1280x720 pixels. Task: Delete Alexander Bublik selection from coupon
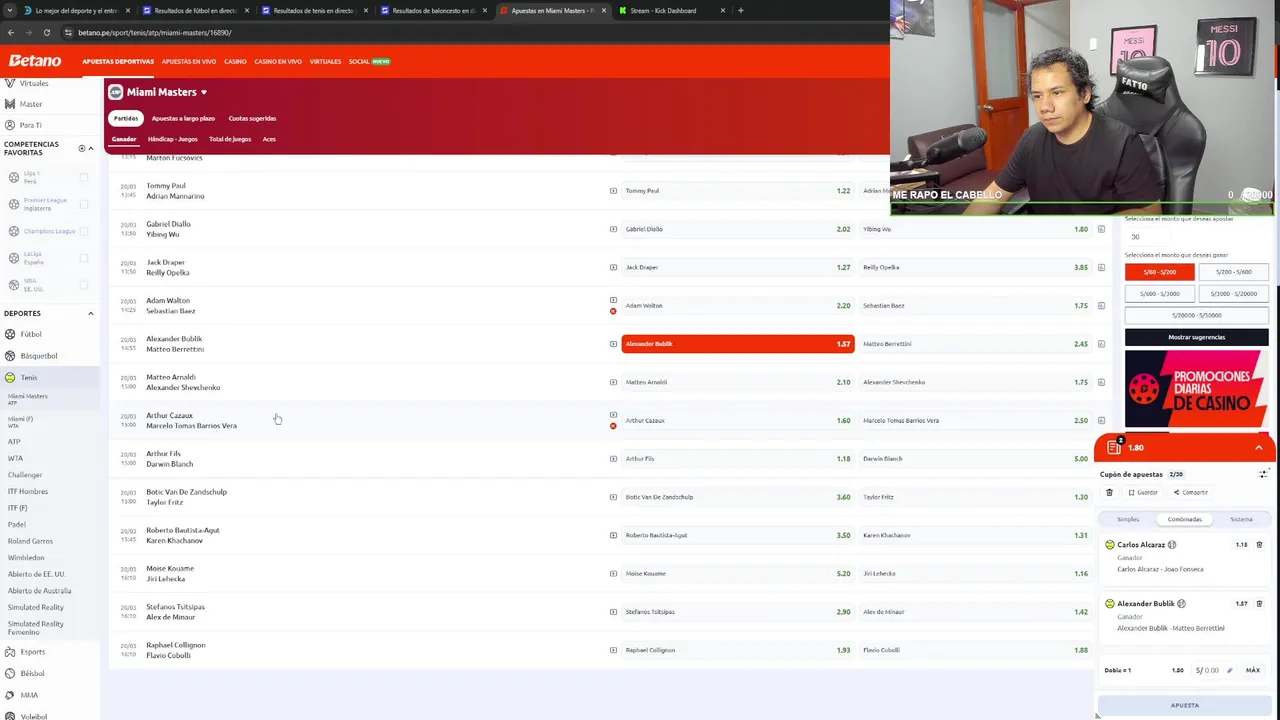click(1259, 604)
